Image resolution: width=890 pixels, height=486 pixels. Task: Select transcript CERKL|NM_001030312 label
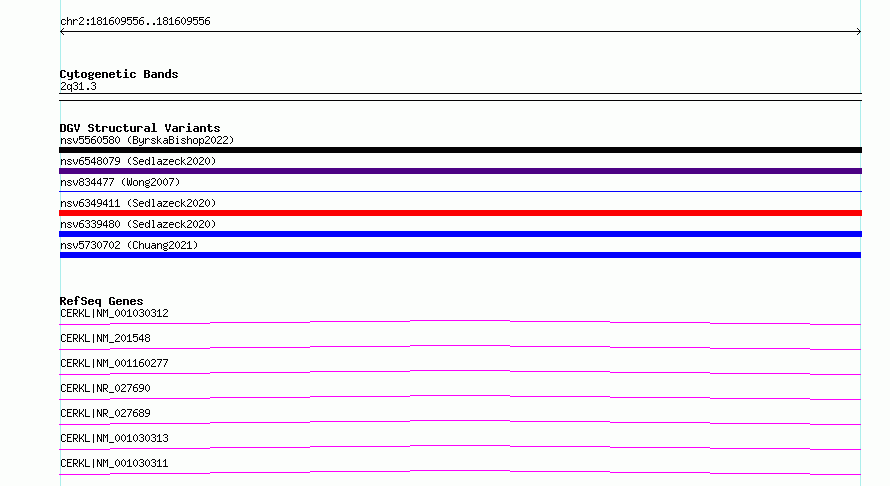point(114,313)
